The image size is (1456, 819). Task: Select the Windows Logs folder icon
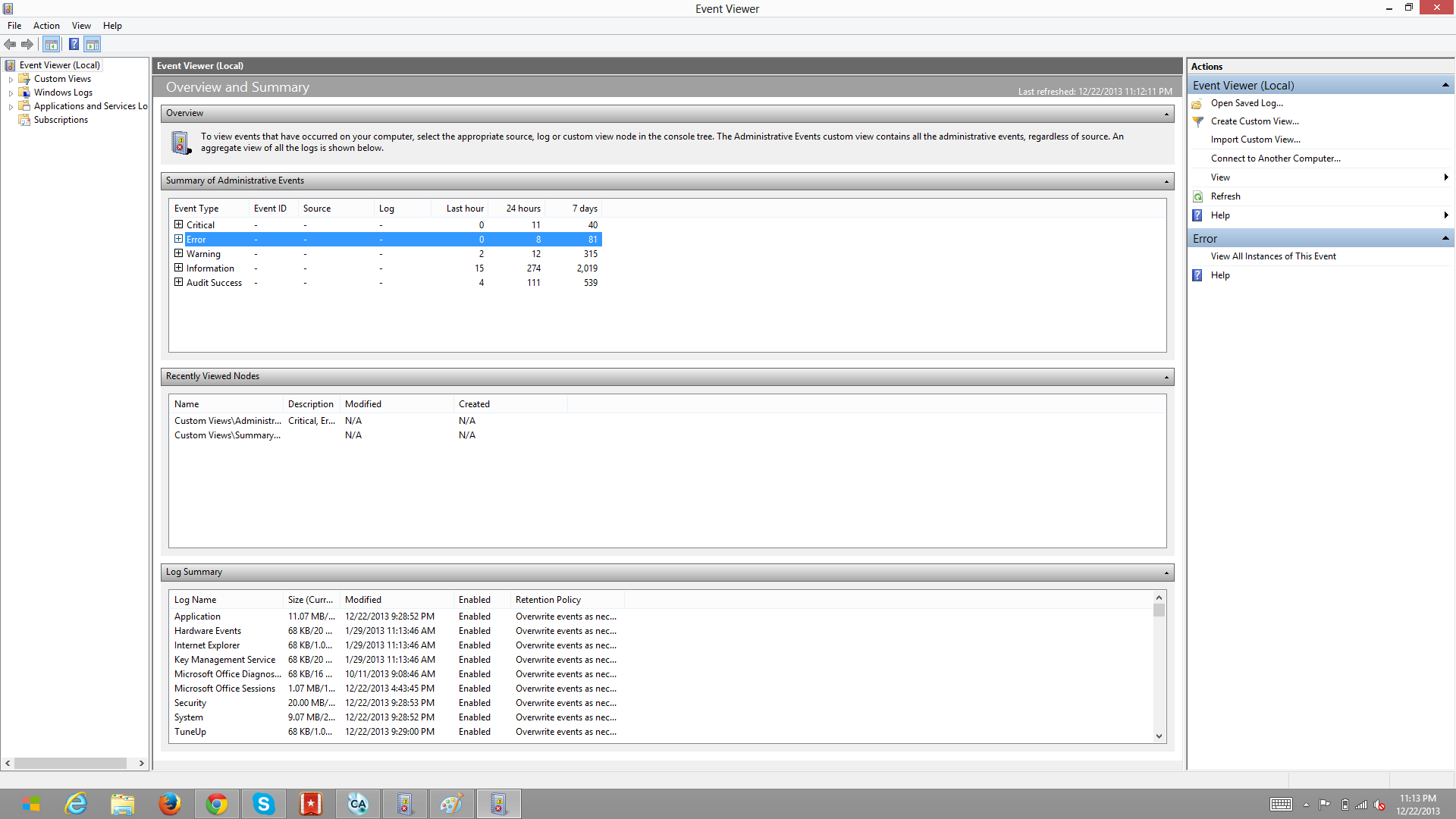click(x=24, y=93)
